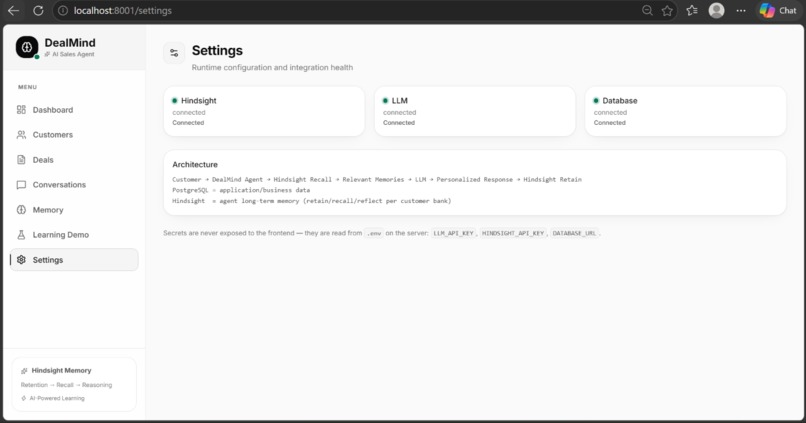Bookmark page with the star icon
Viewport: 806px width, 423px height.
tap(667, 10)
